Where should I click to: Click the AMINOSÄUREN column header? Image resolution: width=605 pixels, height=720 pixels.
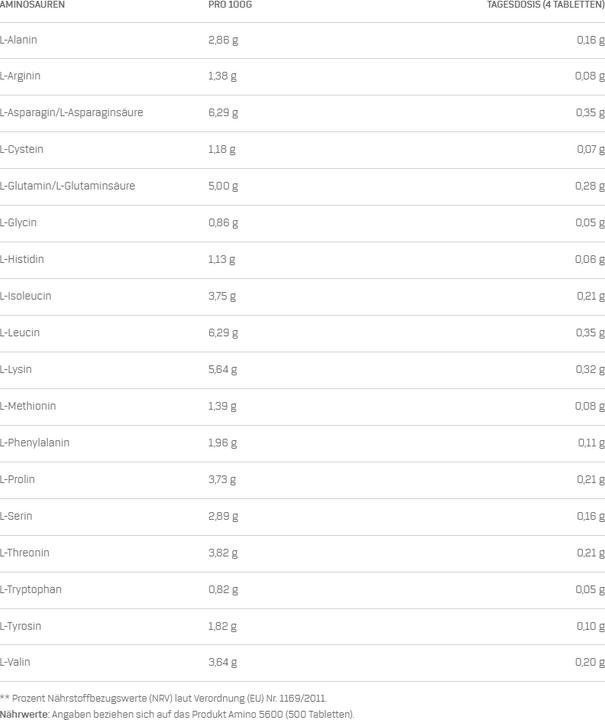click(32, 5)
